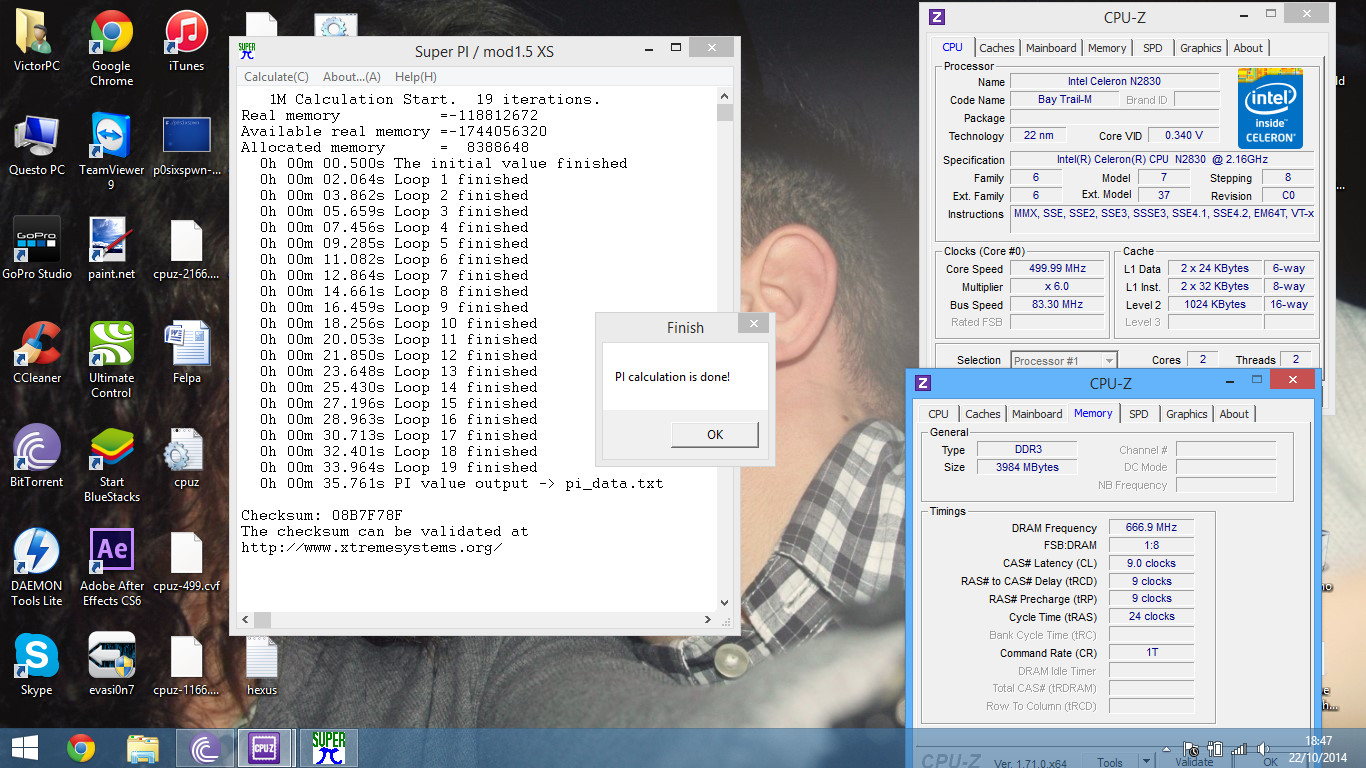The image size is (1366, 768).
Task: Switch to About tab in top CPU-Z window
Action: pyautogui.click(x=1248, y=48)
